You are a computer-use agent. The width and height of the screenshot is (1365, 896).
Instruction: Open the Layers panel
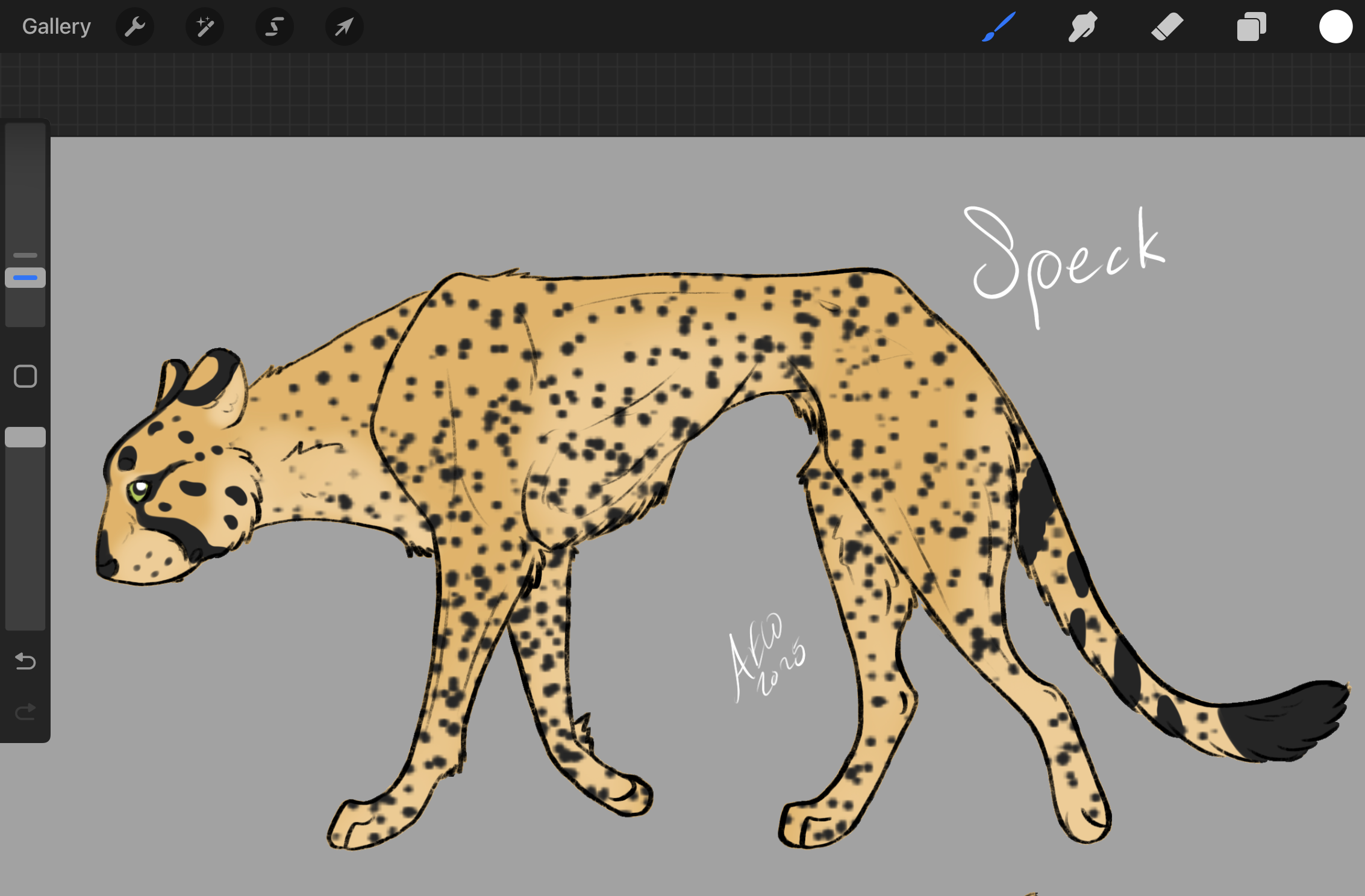[x=1251, y=26]
